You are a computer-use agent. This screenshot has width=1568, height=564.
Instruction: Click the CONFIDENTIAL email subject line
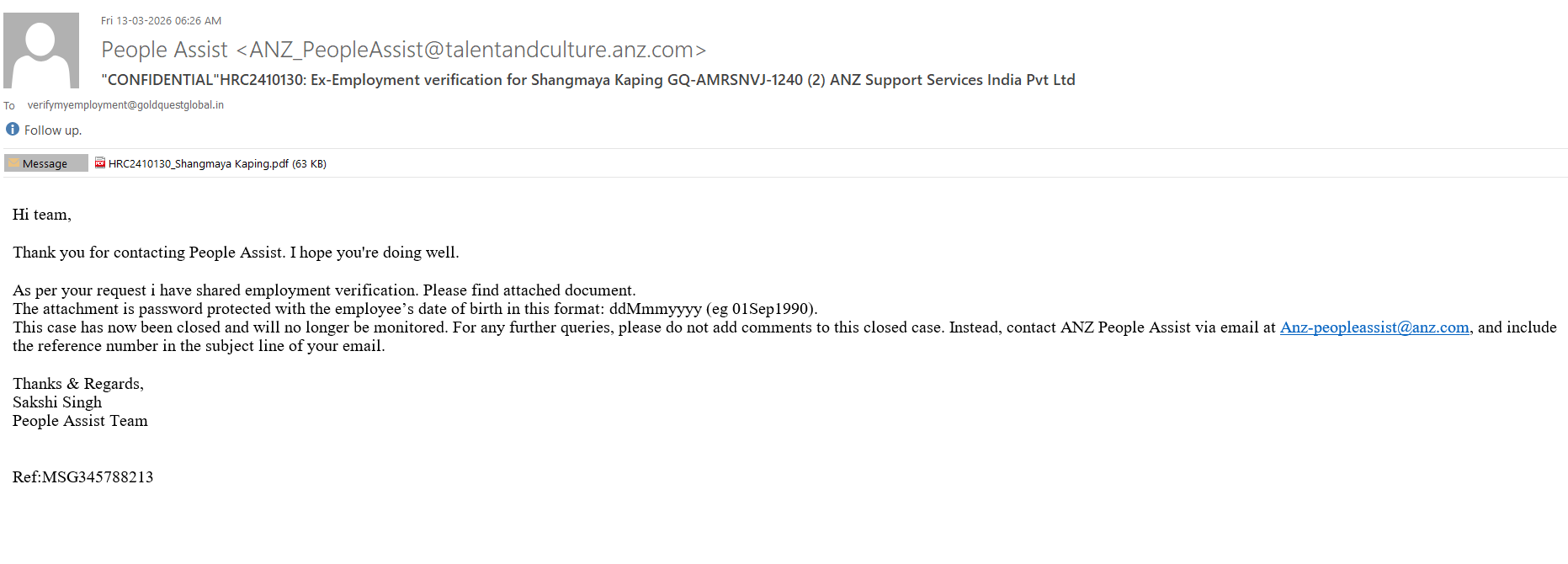coord(588,80)
